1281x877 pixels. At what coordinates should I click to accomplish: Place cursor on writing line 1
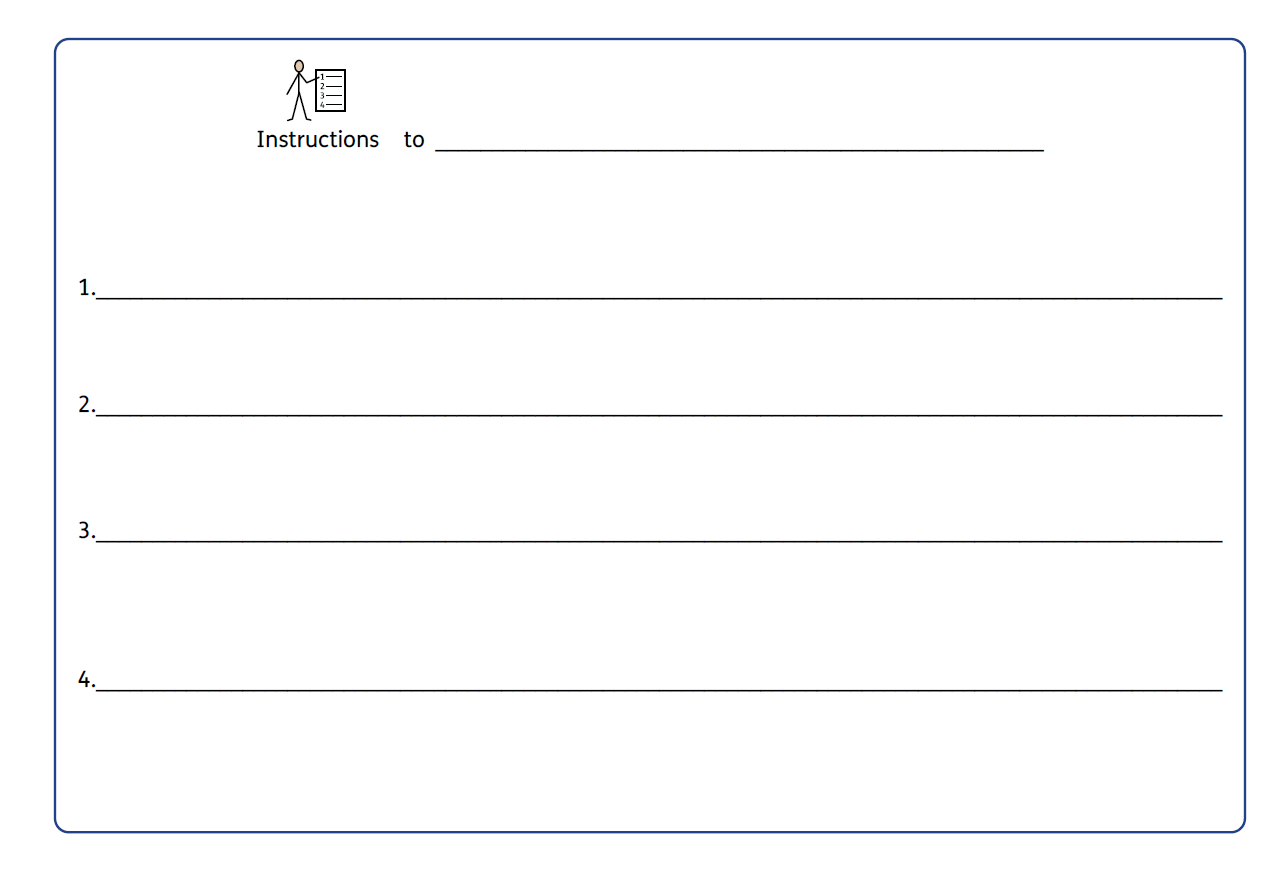(x=659, y=297)
